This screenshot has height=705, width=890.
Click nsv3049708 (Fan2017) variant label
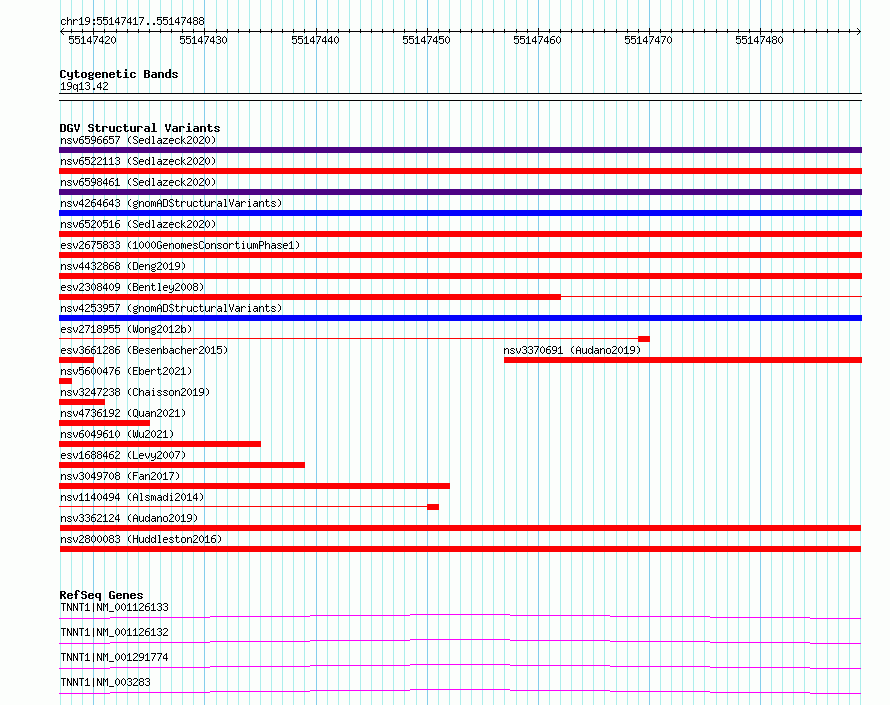point(120,476)
